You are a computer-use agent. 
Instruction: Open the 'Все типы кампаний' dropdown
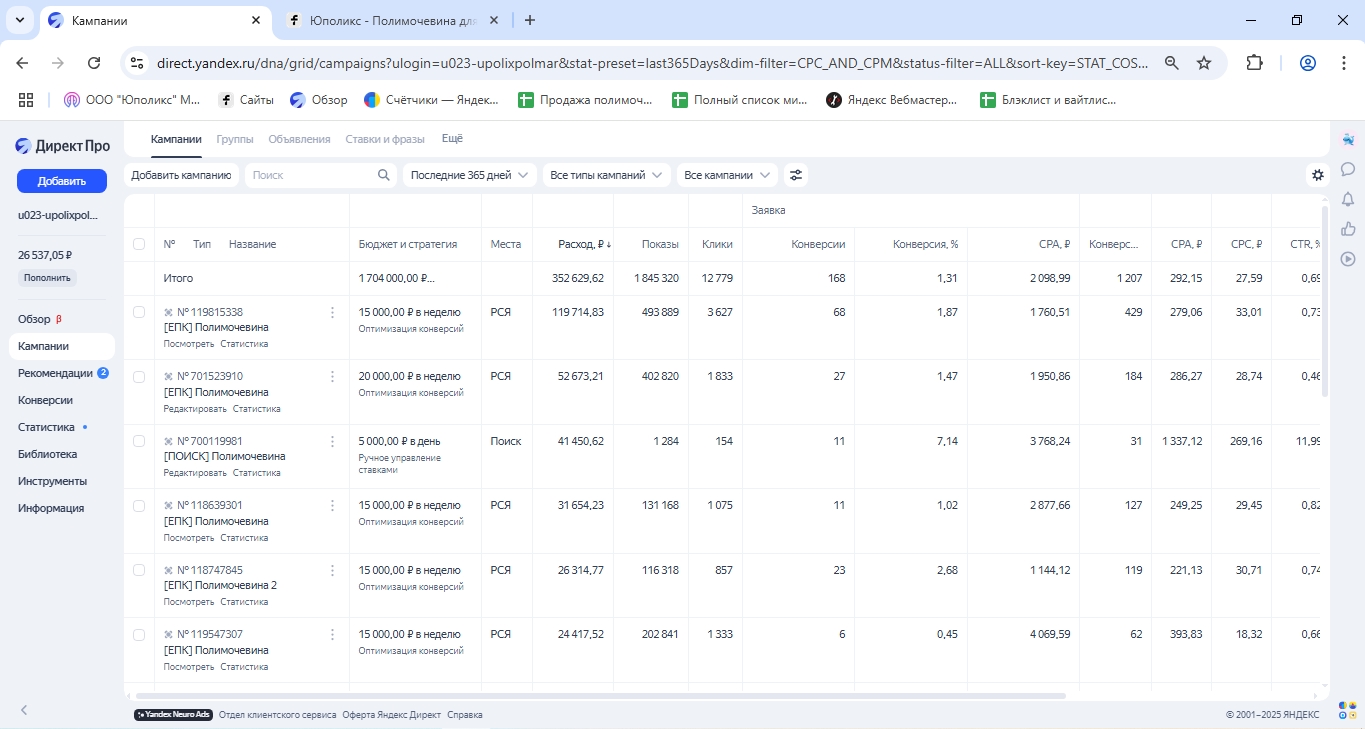(605, 175)
